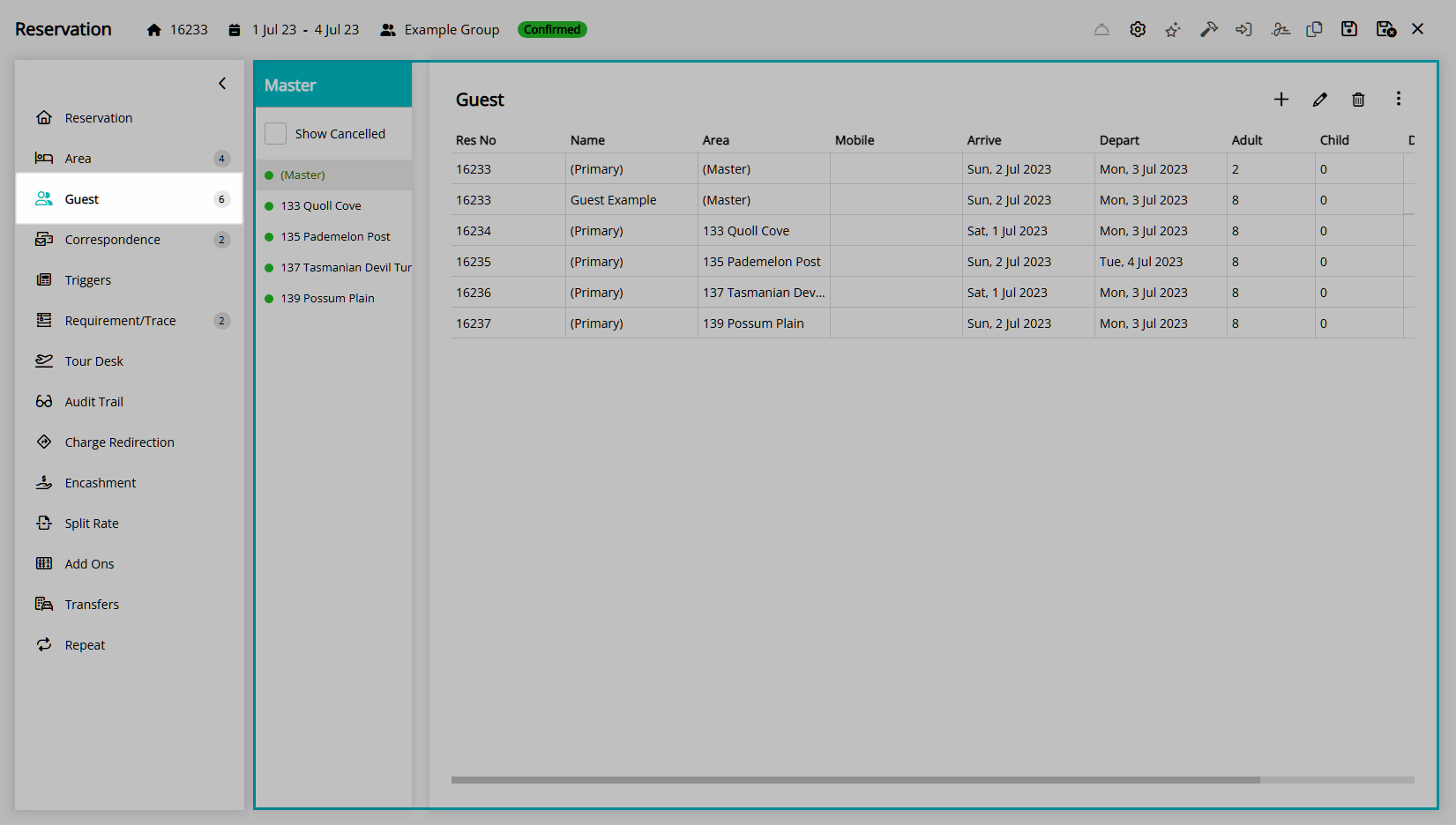Click the Tue, 4 Jul 2023 depart cell
The width and height of the screenshot is (1456, 825).
[x=1161, y=262]
